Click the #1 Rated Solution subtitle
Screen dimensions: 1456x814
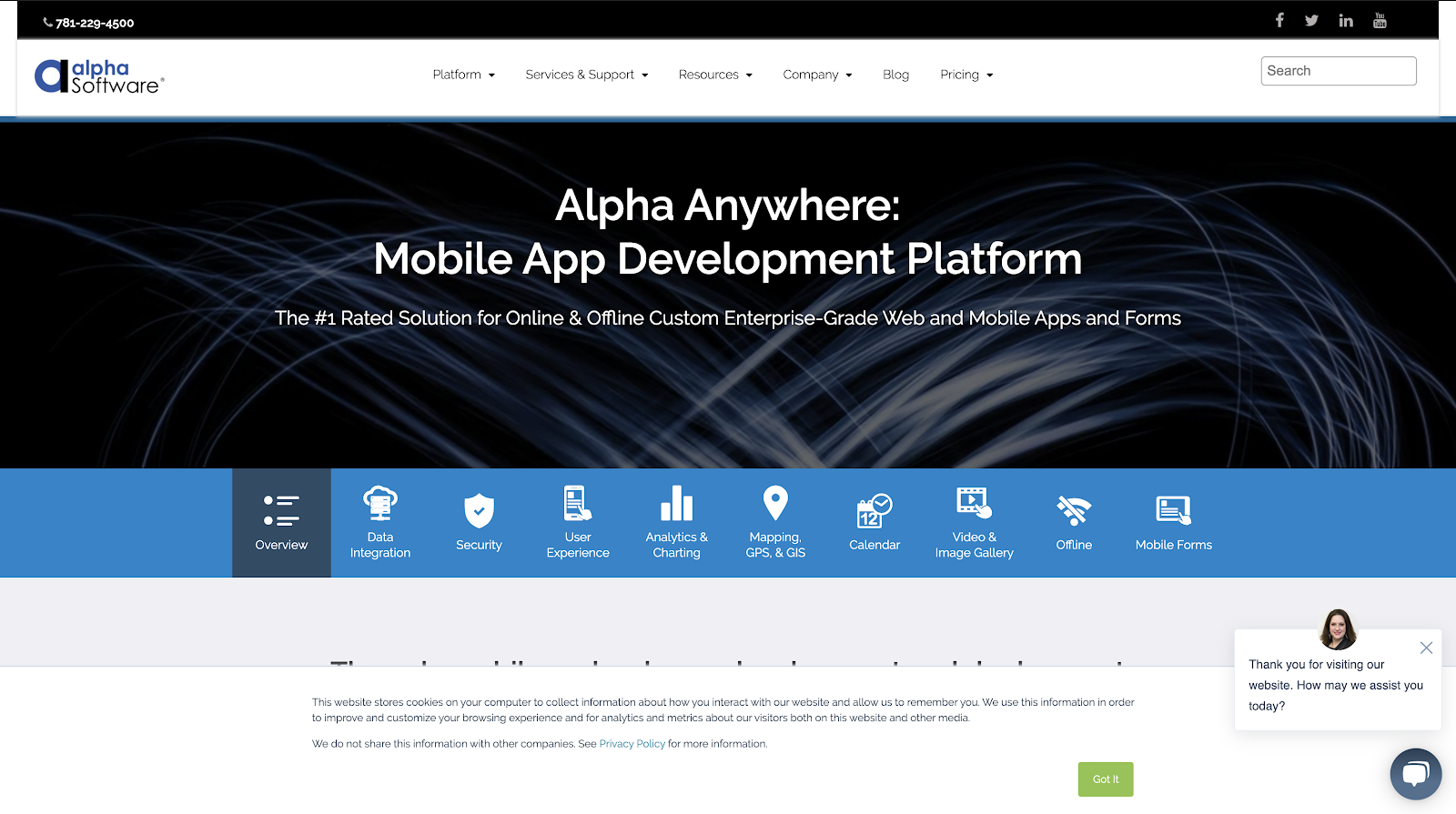point(728,318)
